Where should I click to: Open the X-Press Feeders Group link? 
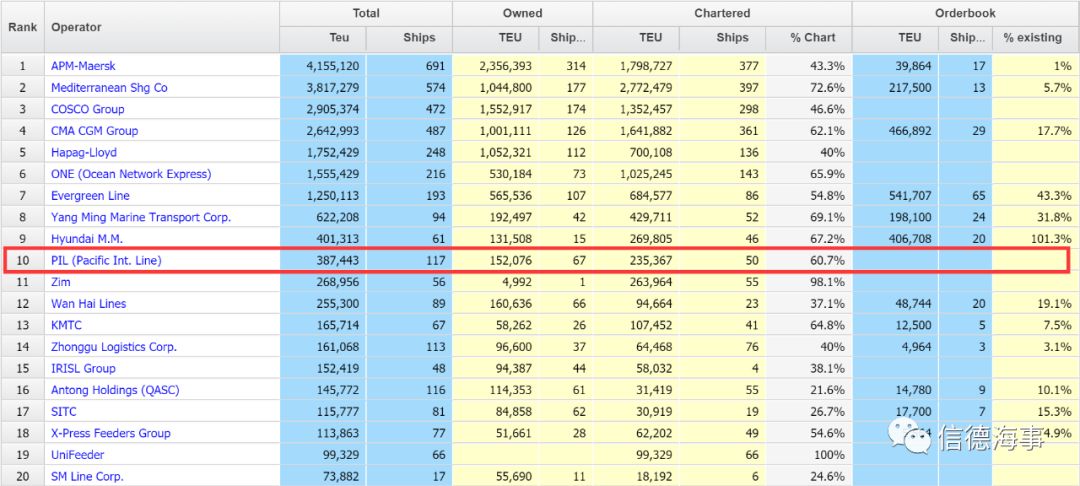tap(110, 433)
